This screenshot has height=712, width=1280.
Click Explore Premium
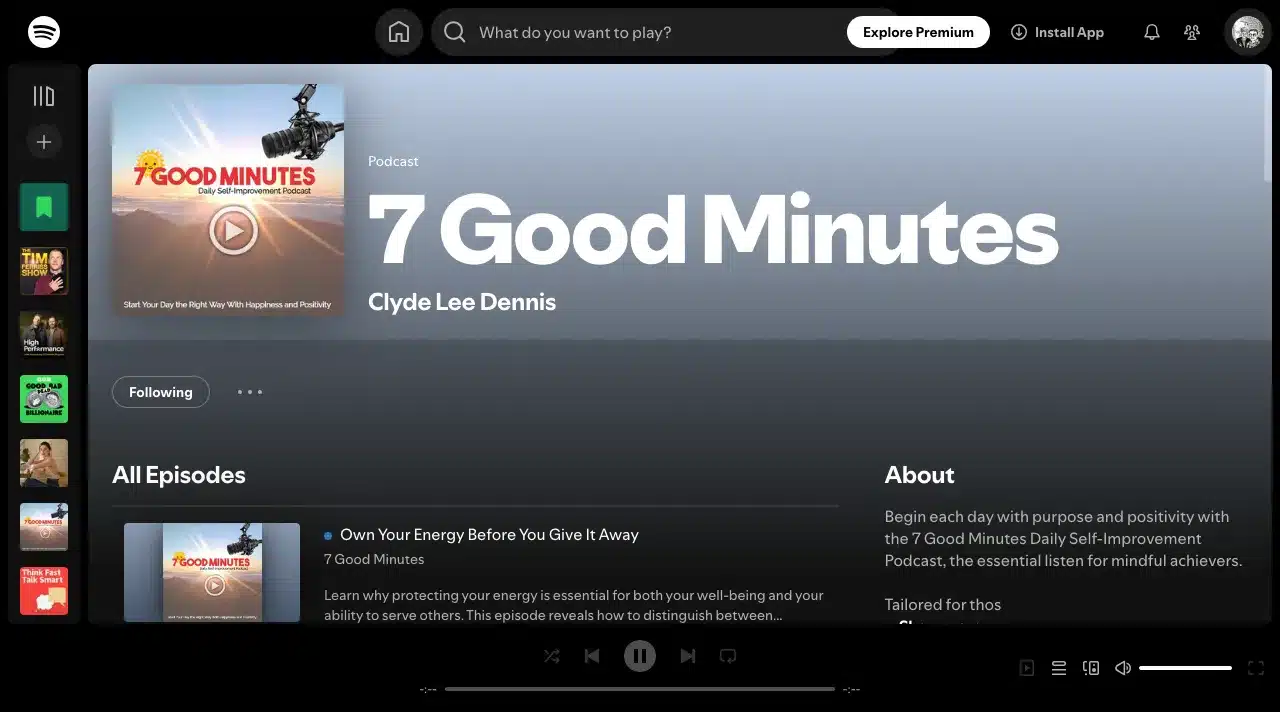[x=917, y=31]
